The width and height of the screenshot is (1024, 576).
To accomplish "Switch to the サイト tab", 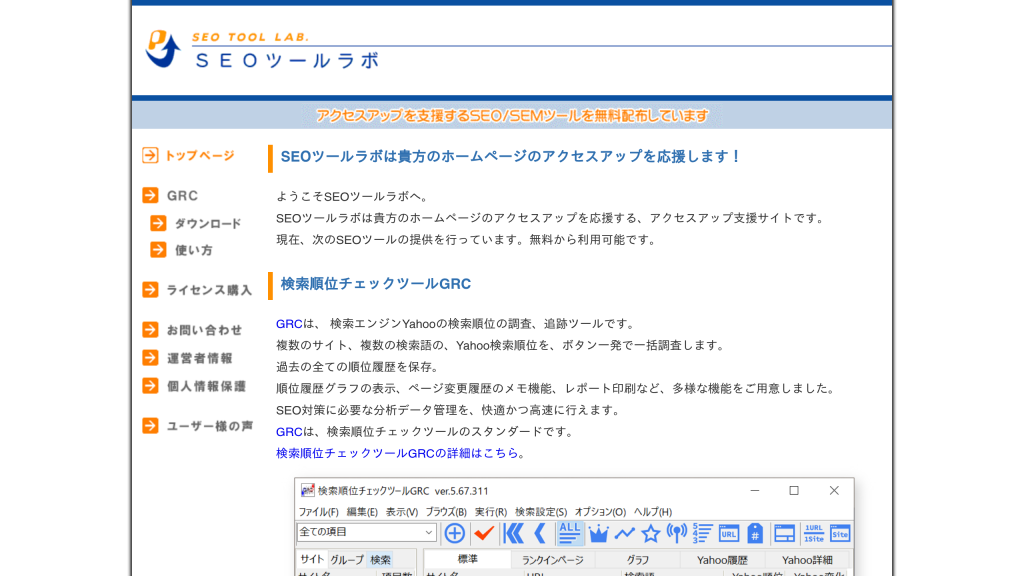I will click(x=312, y=560).
